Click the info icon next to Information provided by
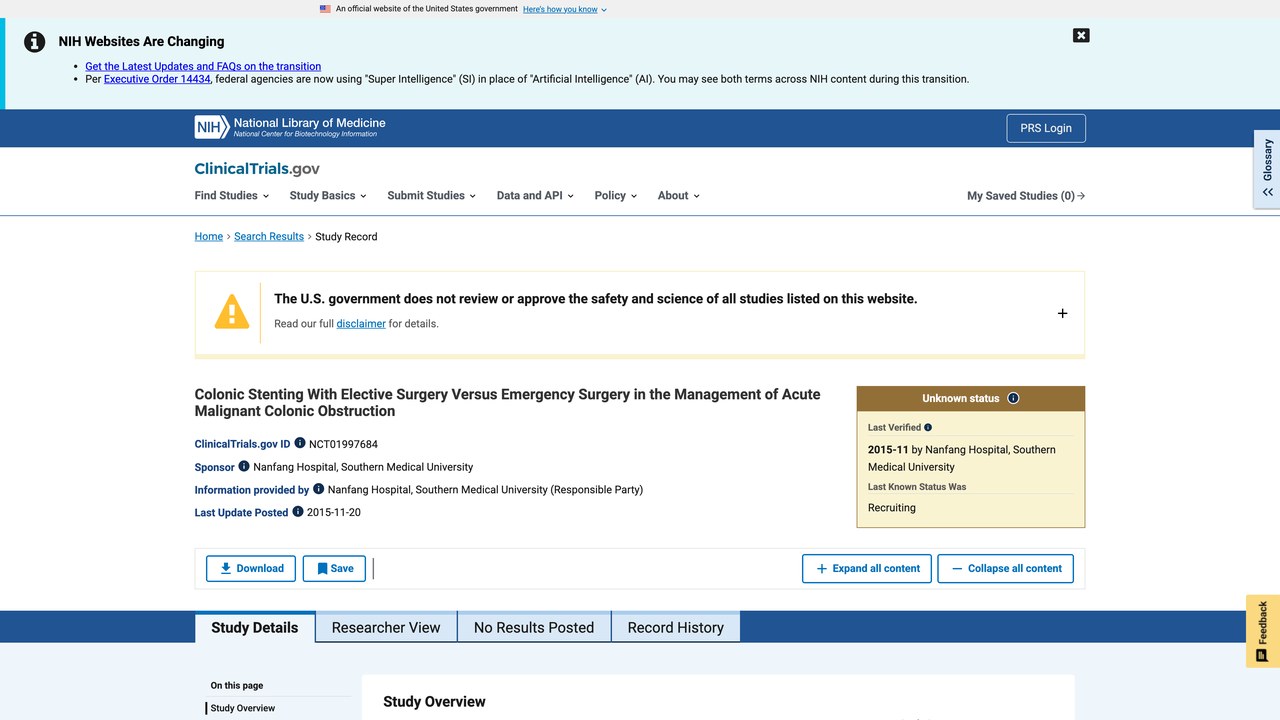 point(319,489)
